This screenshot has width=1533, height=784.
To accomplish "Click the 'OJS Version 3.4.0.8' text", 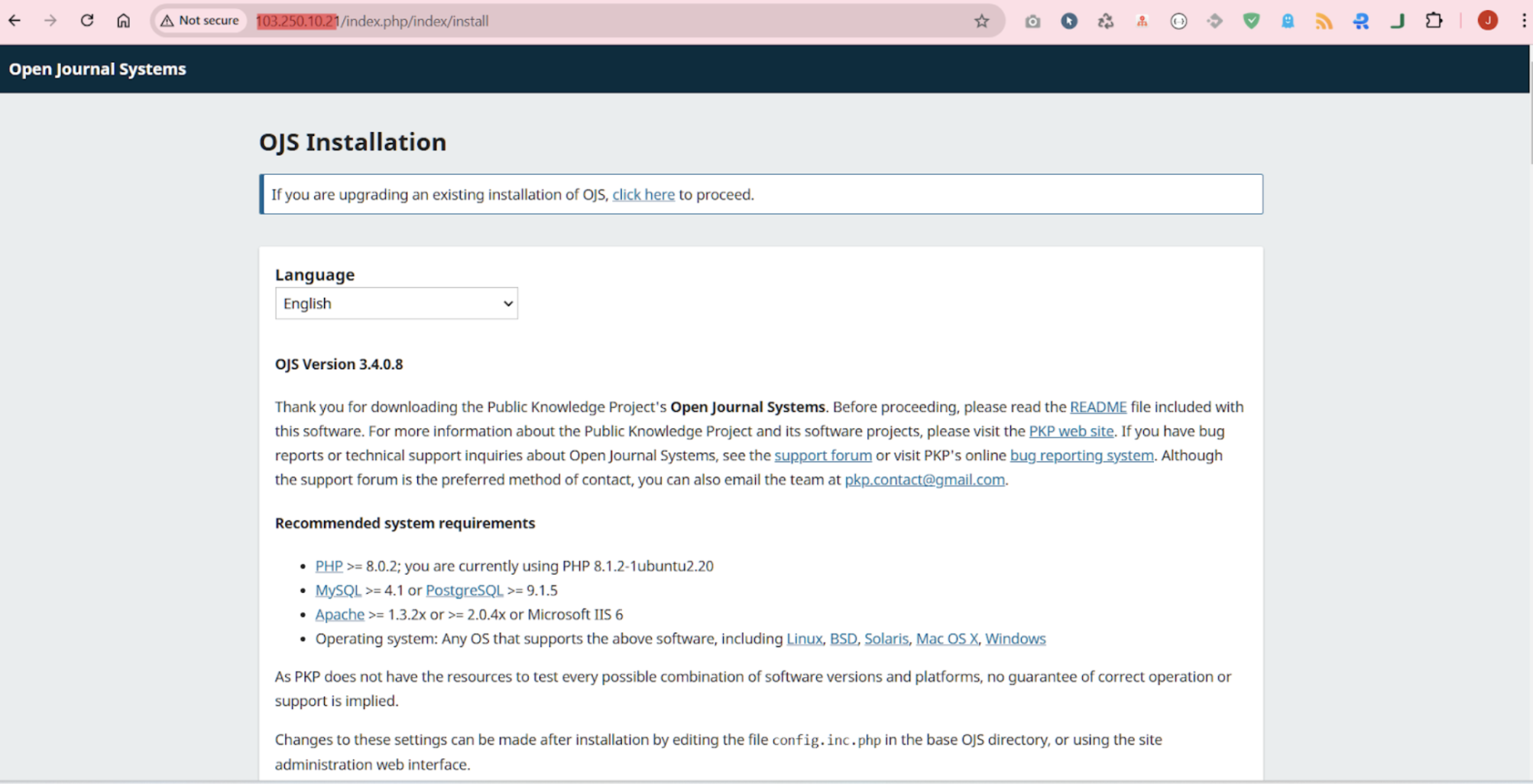I will 339,364.
